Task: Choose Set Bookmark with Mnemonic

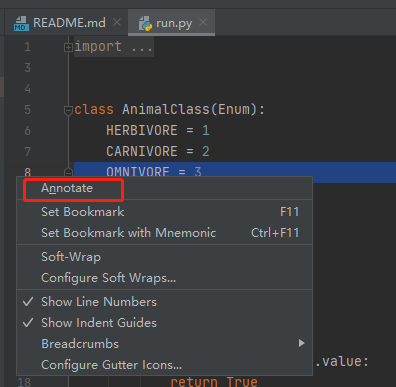Action: click(164, 233)
